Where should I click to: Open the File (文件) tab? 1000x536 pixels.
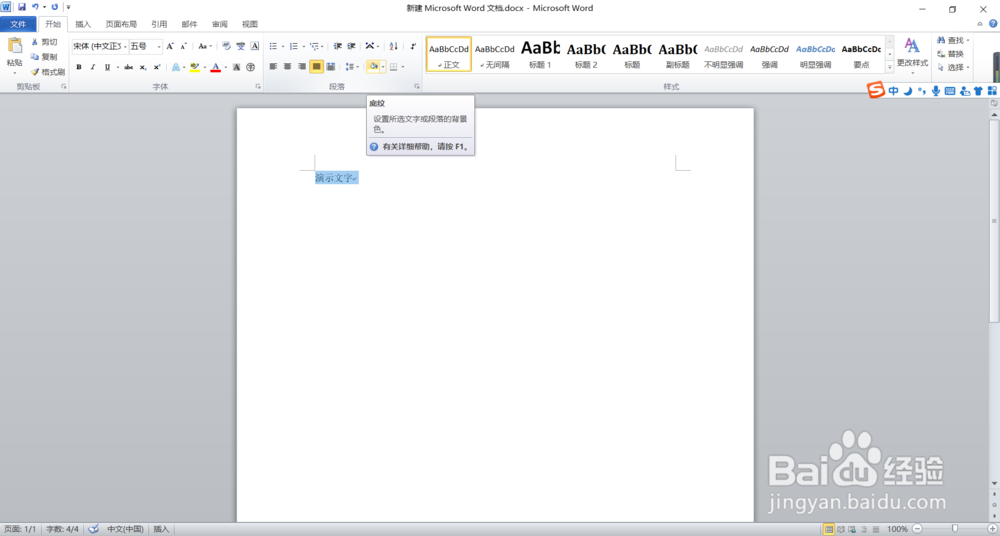tap(18, 24)
